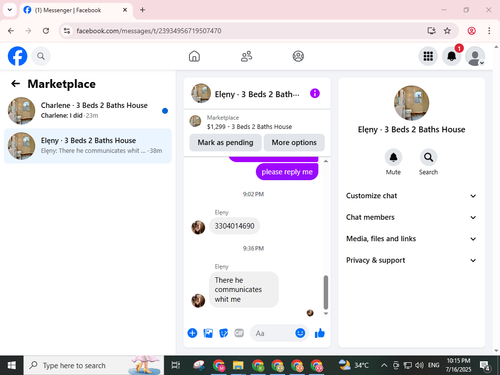Click scroll-up arrow in the chat scrollbar
Screen dimensions: 500x375
[326, 161]
